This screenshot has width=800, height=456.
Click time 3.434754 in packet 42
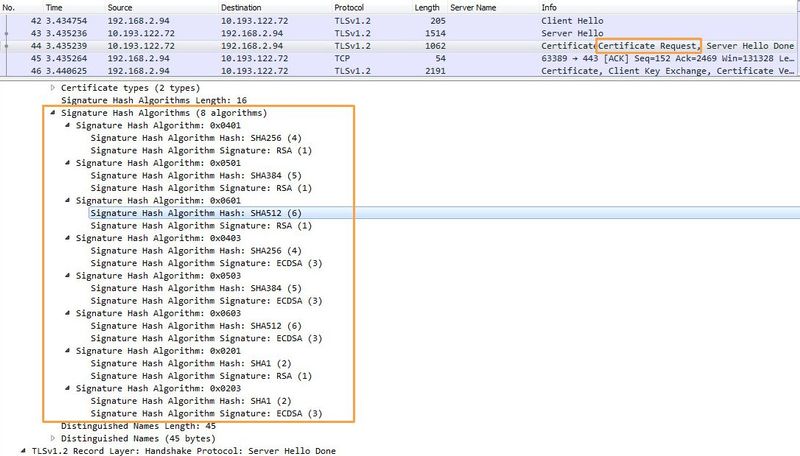coord(66,21)
